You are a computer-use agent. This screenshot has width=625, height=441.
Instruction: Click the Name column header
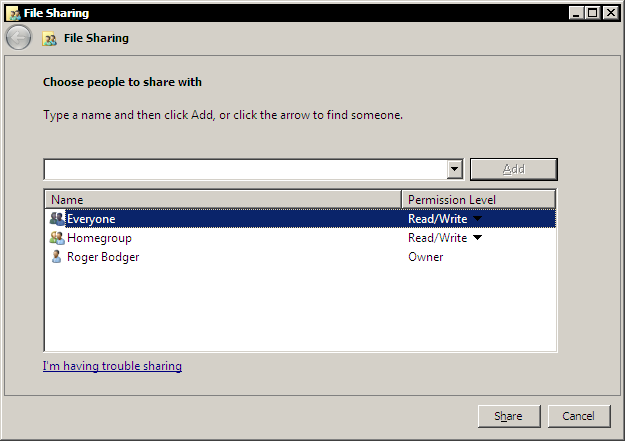coord(222,200)
